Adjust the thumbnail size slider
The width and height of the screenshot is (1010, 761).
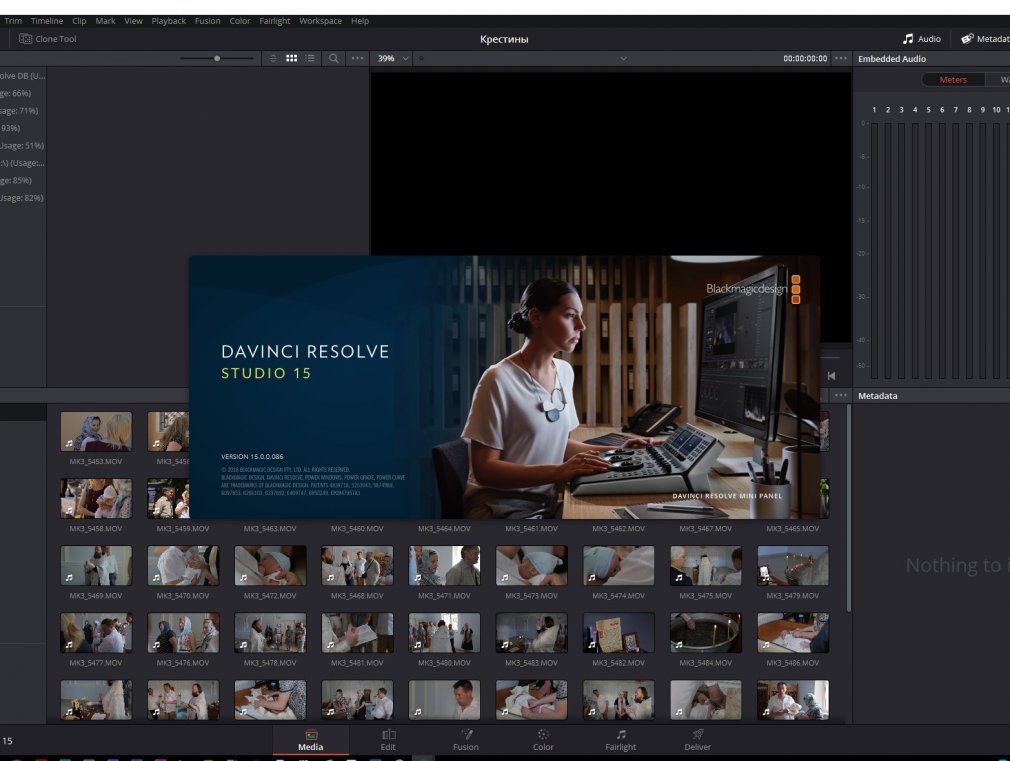pos(217,58)
